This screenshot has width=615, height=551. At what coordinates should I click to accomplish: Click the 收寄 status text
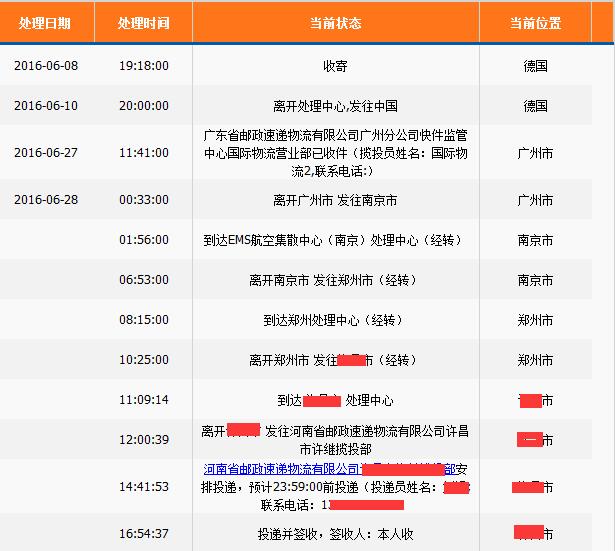click(335, 66)
